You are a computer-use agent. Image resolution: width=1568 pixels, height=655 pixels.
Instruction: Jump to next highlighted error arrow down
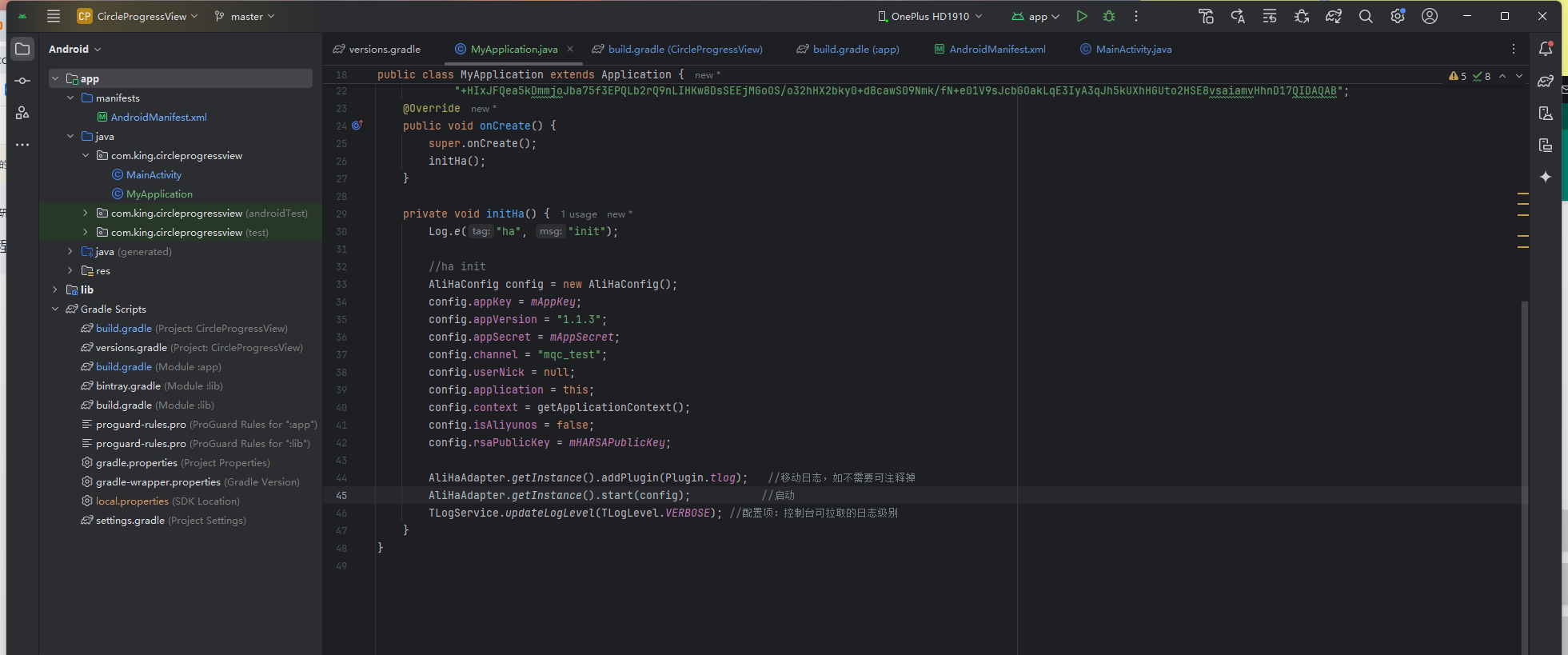1519,76
